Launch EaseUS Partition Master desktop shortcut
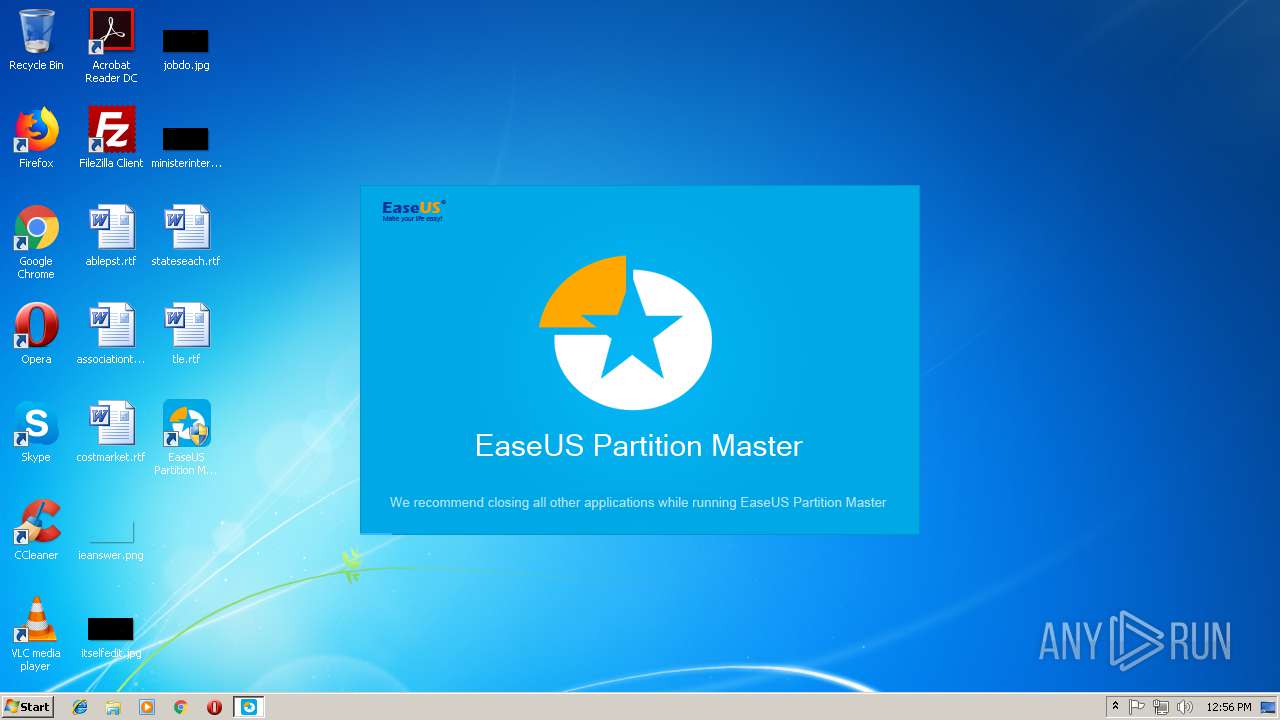 point(186,438)
